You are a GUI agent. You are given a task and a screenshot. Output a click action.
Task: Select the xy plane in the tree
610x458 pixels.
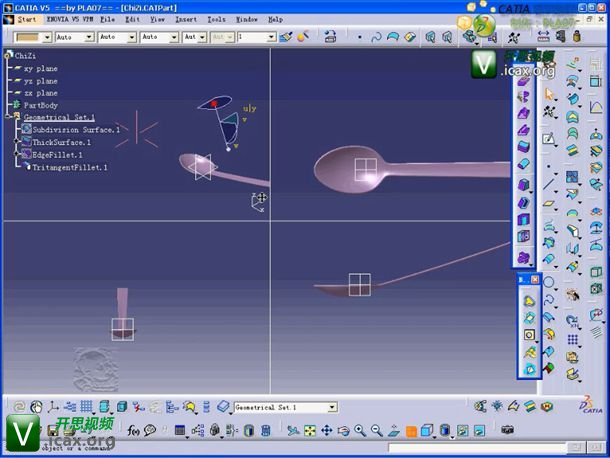(40, 68)
